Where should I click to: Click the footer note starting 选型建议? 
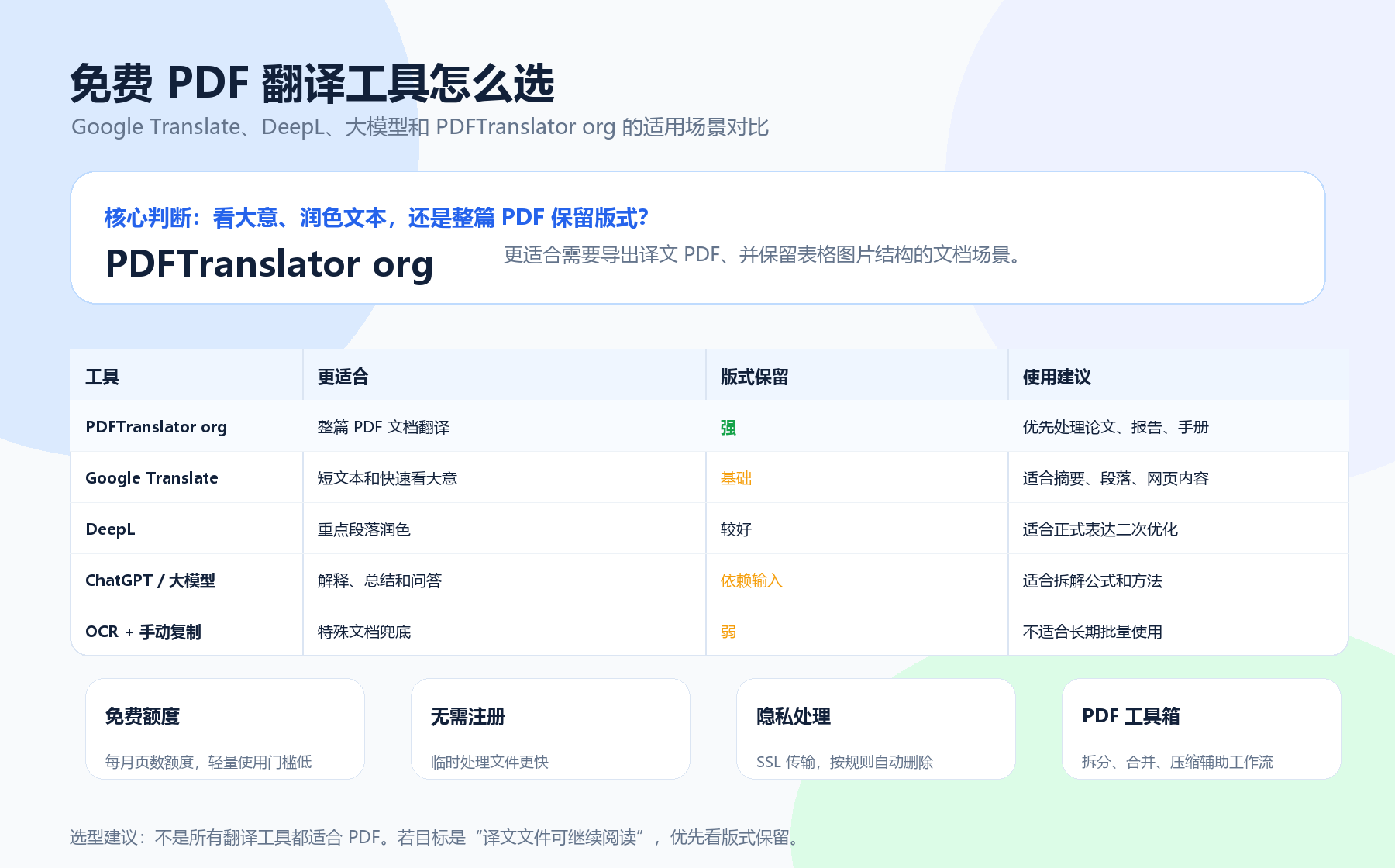coord(436,838)
